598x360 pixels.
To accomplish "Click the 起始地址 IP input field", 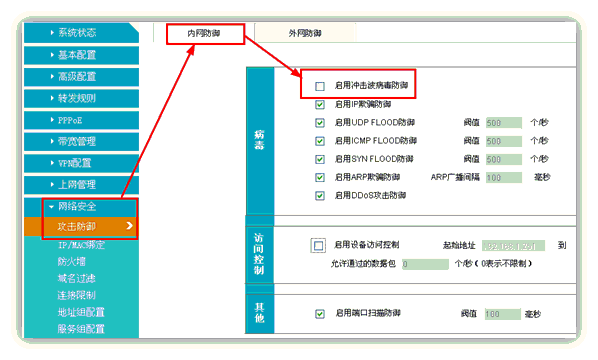I will tap(513, 246).
